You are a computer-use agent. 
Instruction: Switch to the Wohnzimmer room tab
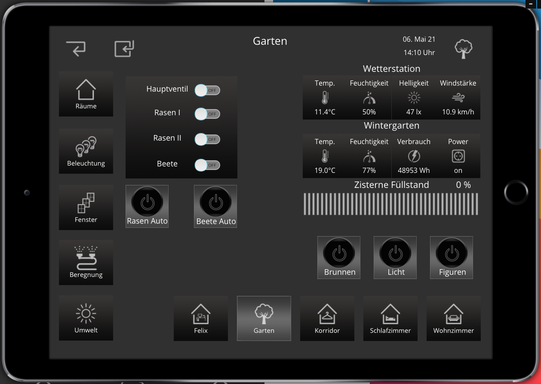(453, 318)
